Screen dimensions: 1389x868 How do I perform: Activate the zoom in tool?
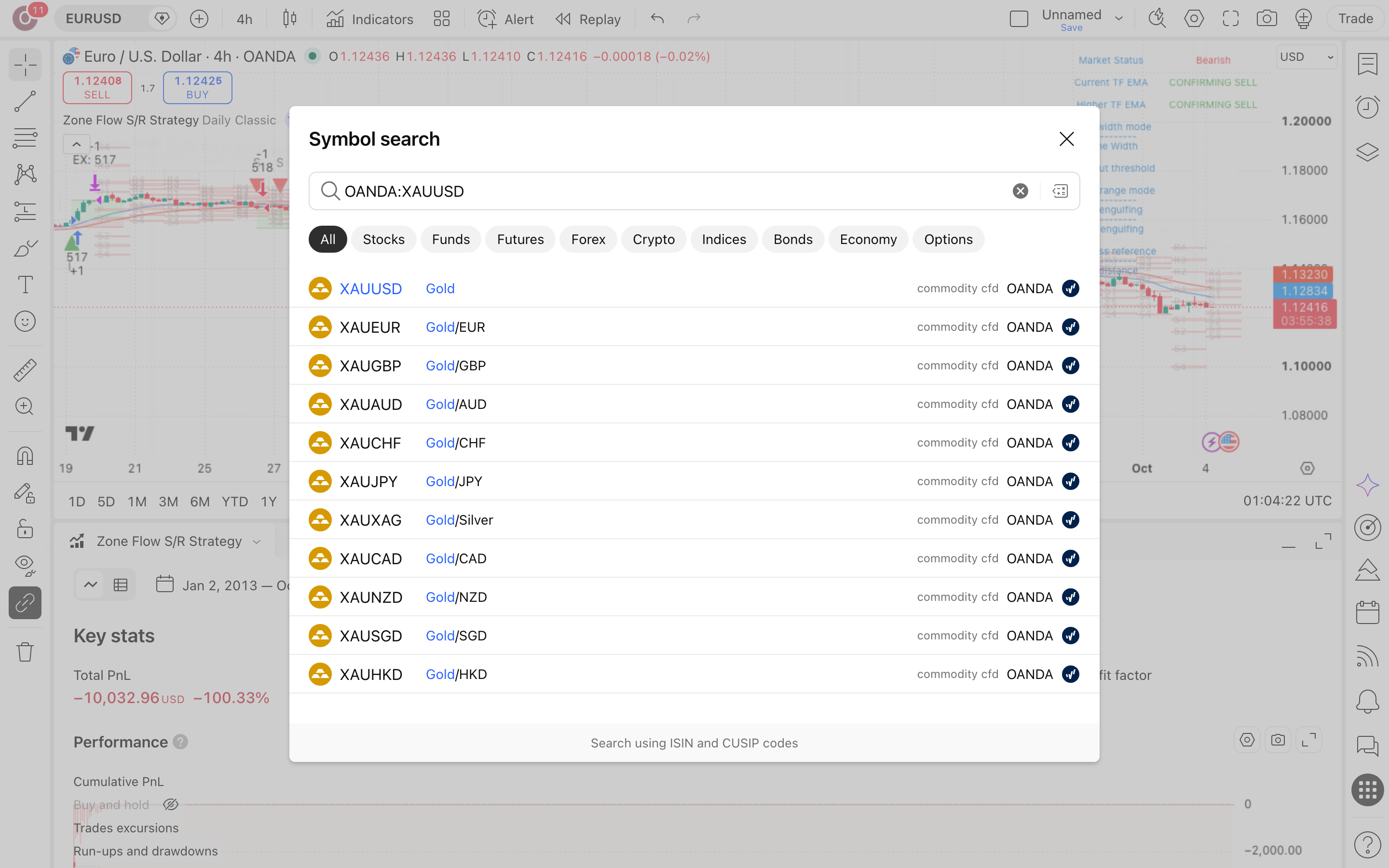(x=25, y=407)
